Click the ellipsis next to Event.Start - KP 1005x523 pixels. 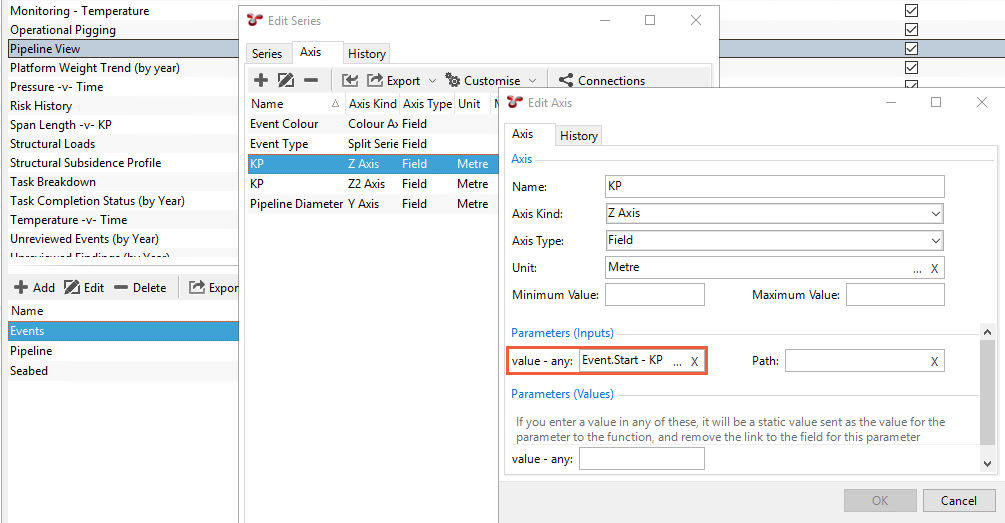(x=677, y=362)
